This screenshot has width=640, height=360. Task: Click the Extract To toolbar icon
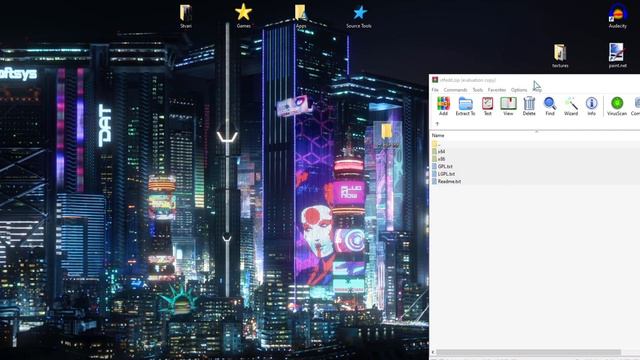coord(465,106)
